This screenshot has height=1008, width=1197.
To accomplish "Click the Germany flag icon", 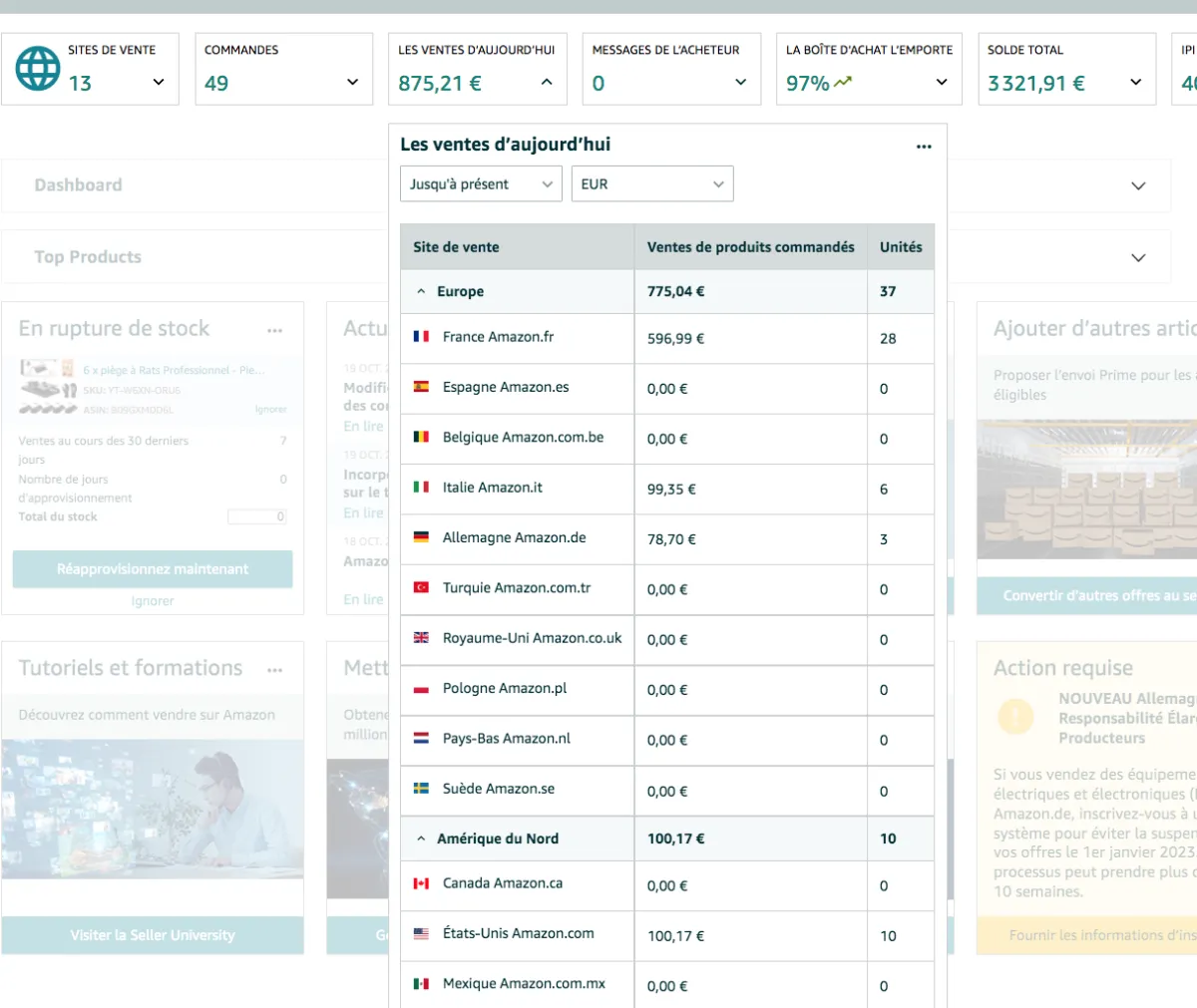I will click(x=421, y=537).
